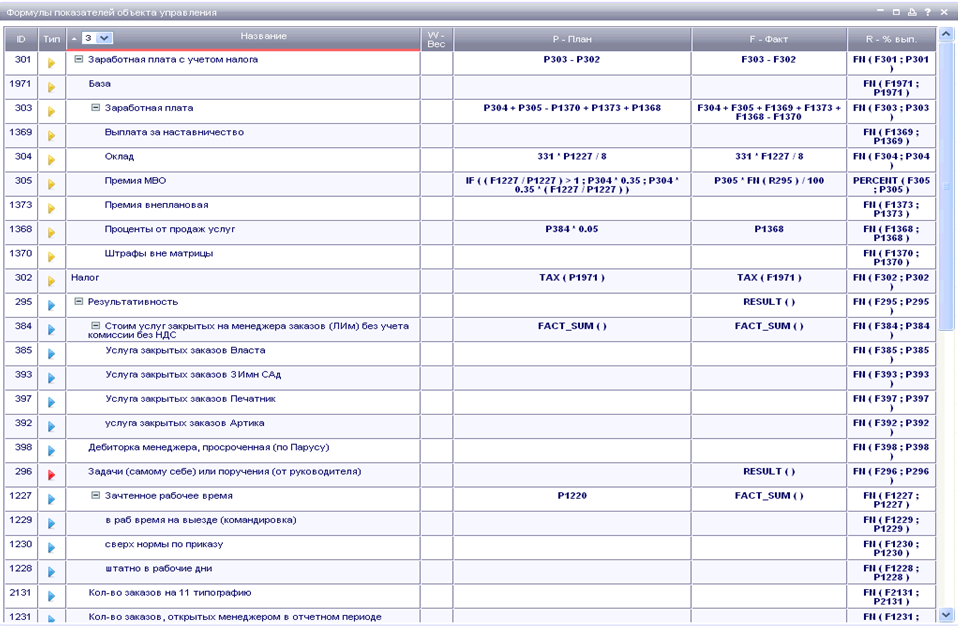Collapse the Стоим услуг закрытых node
This screenshot has height=628, width=958.
click(95, 326)
